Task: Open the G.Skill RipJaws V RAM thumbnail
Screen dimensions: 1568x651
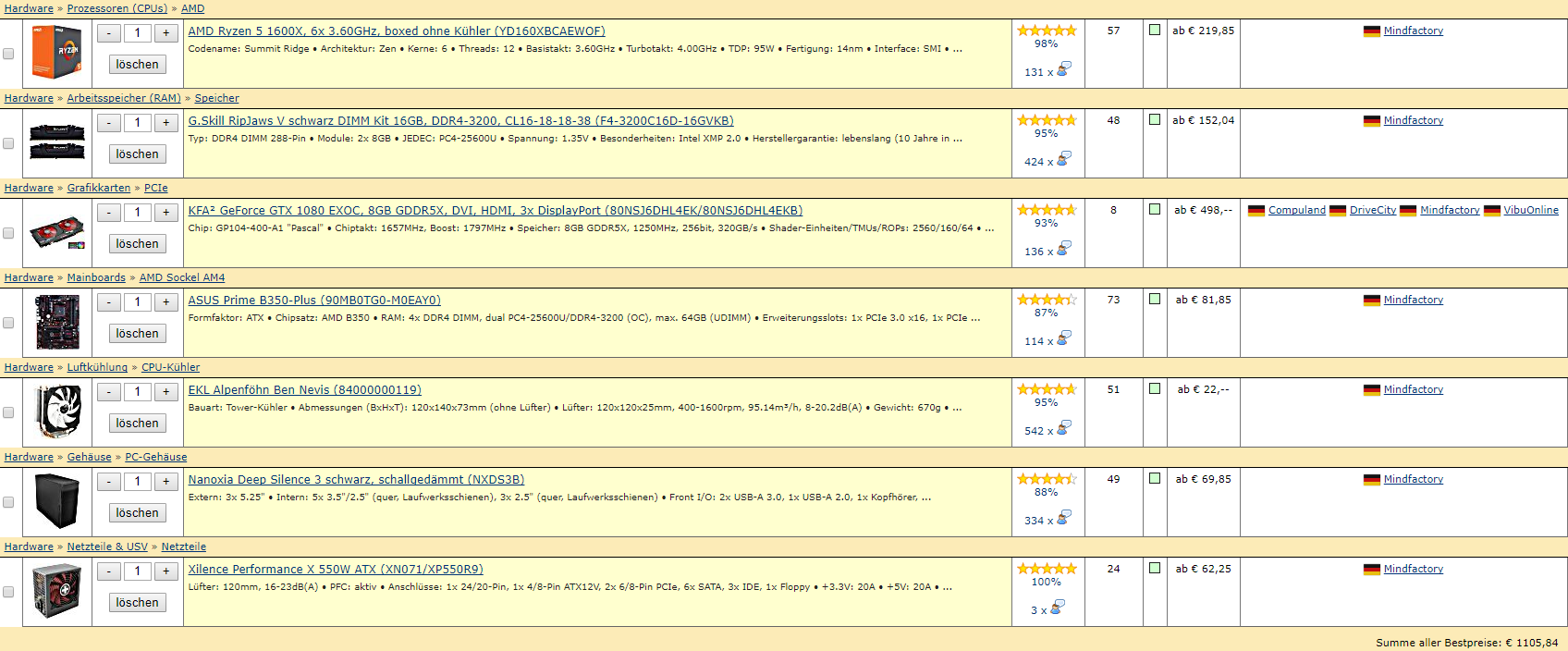Action: [x=57, y=142]
